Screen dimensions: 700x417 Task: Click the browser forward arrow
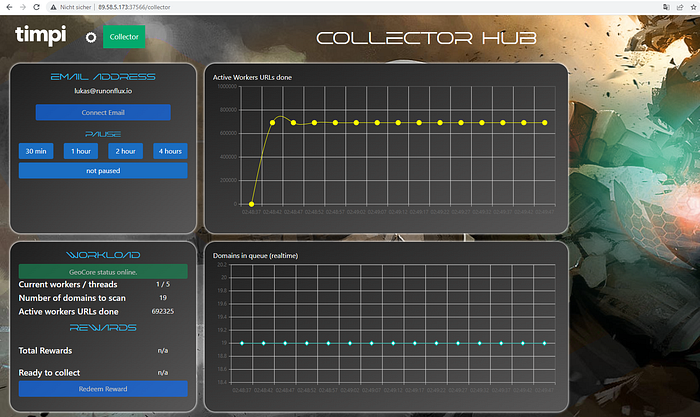click(x=22, y=7)
